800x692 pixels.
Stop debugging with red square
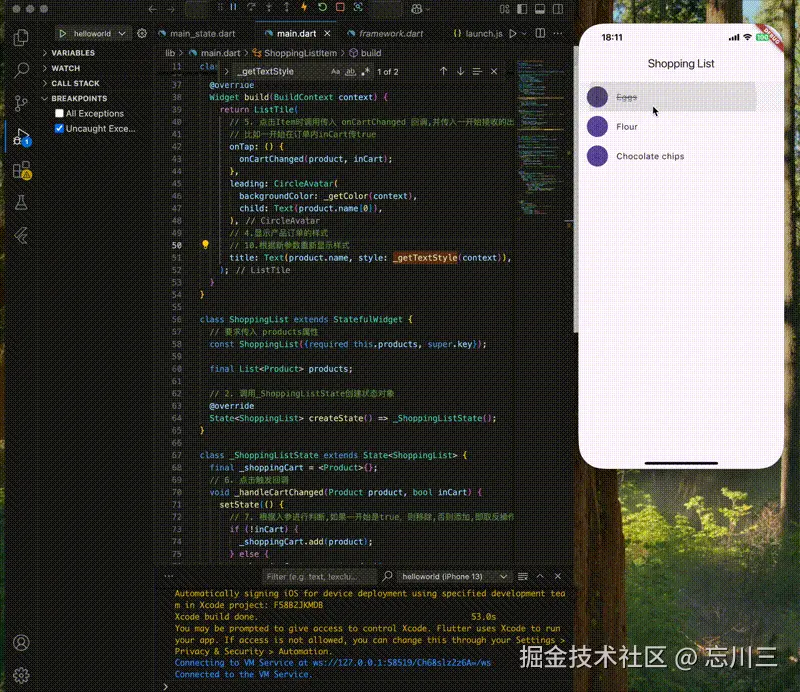340,7
